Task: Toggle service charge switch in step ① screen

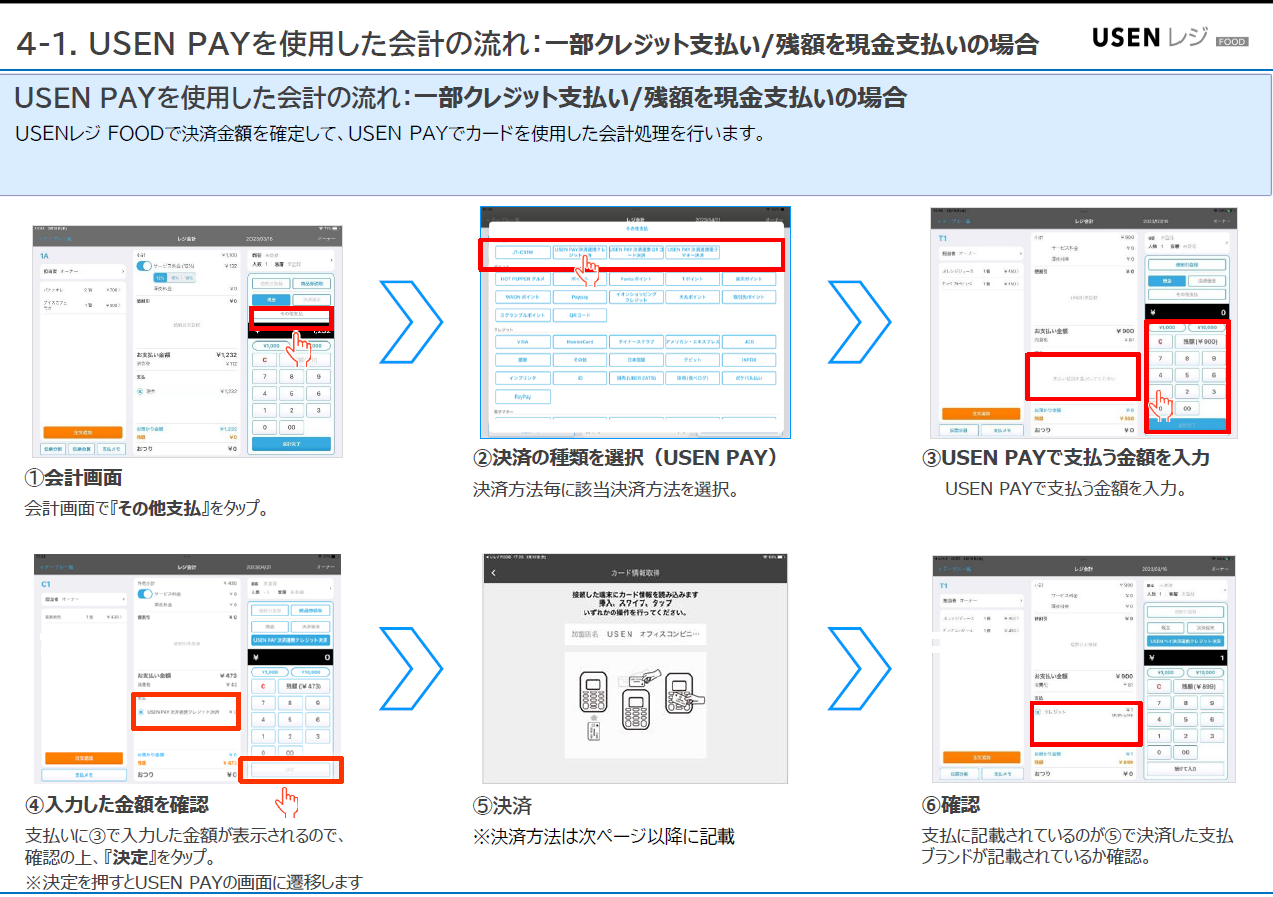Action: [144, 266]
